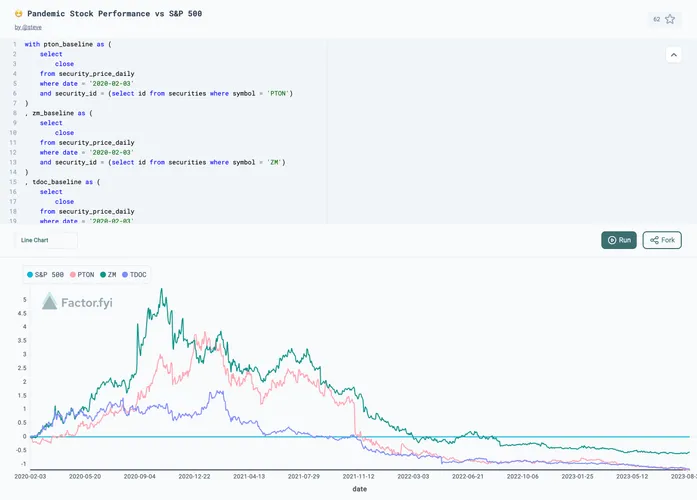Fork this query
Image resolution: width=697 pixels, height=500 pixels.
click(x=662, y=240)
